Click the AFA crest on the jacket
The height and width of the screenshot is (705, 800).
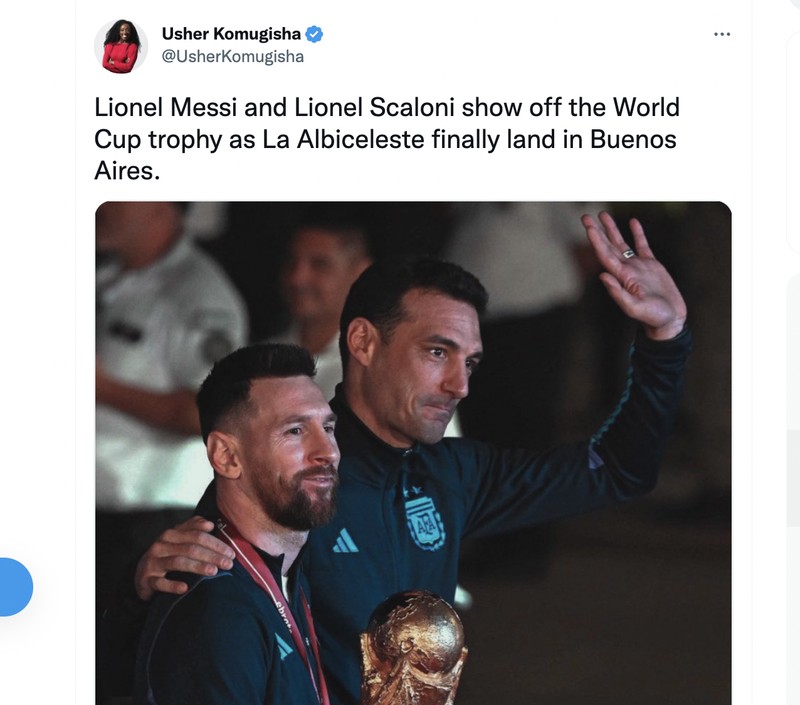(424, 518)
